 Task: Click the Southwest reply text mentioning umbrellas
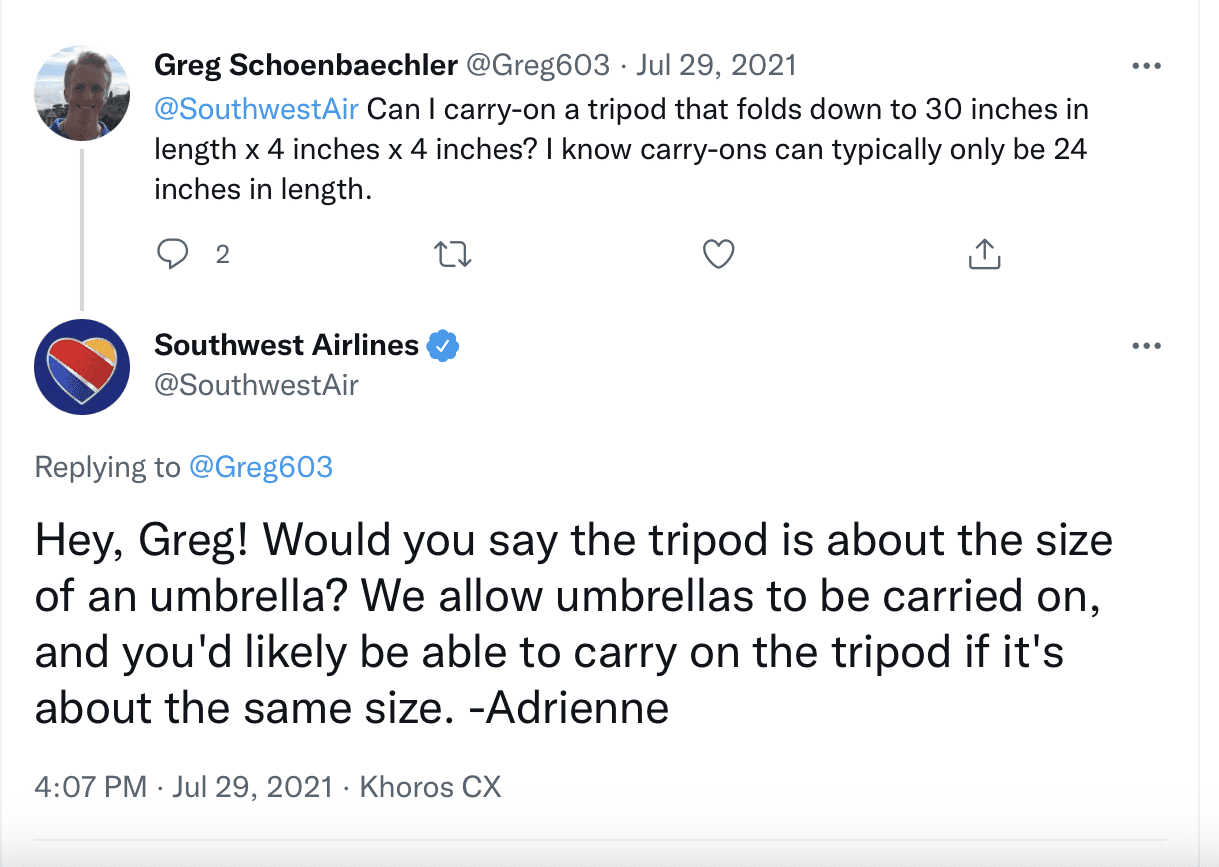coord(574,624)
